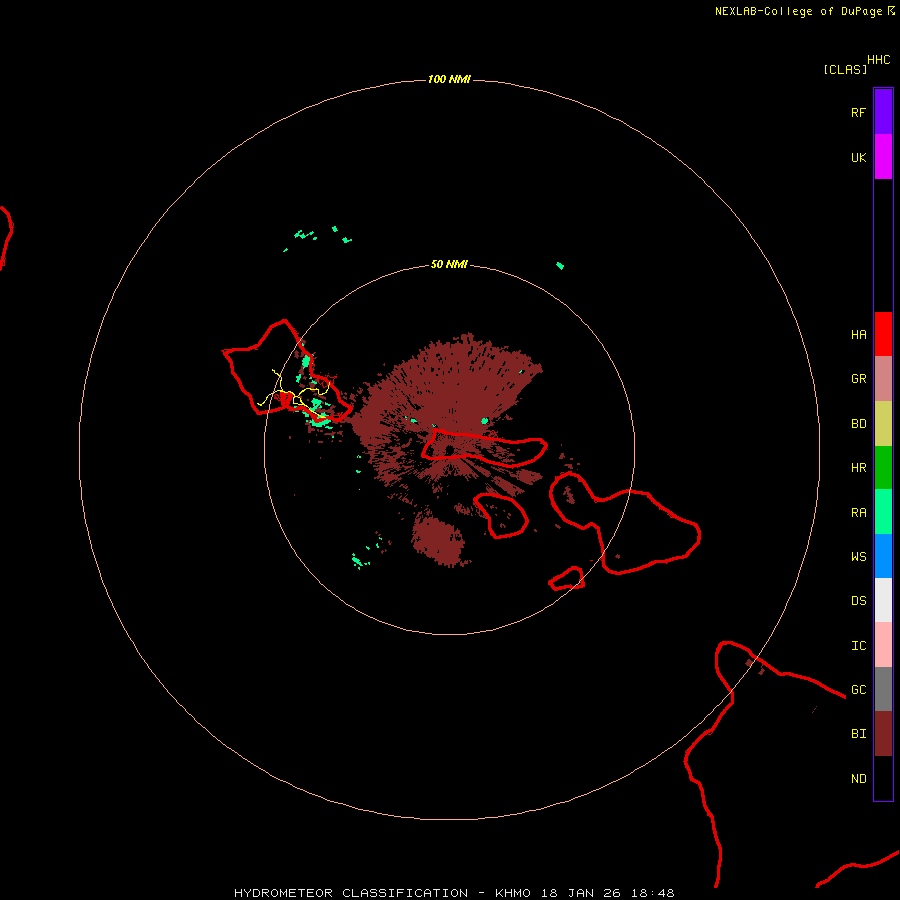The width and height of the screenshot is (900, 900).
Task: Click the BI legend label
Action: click(x=858, y=734)
